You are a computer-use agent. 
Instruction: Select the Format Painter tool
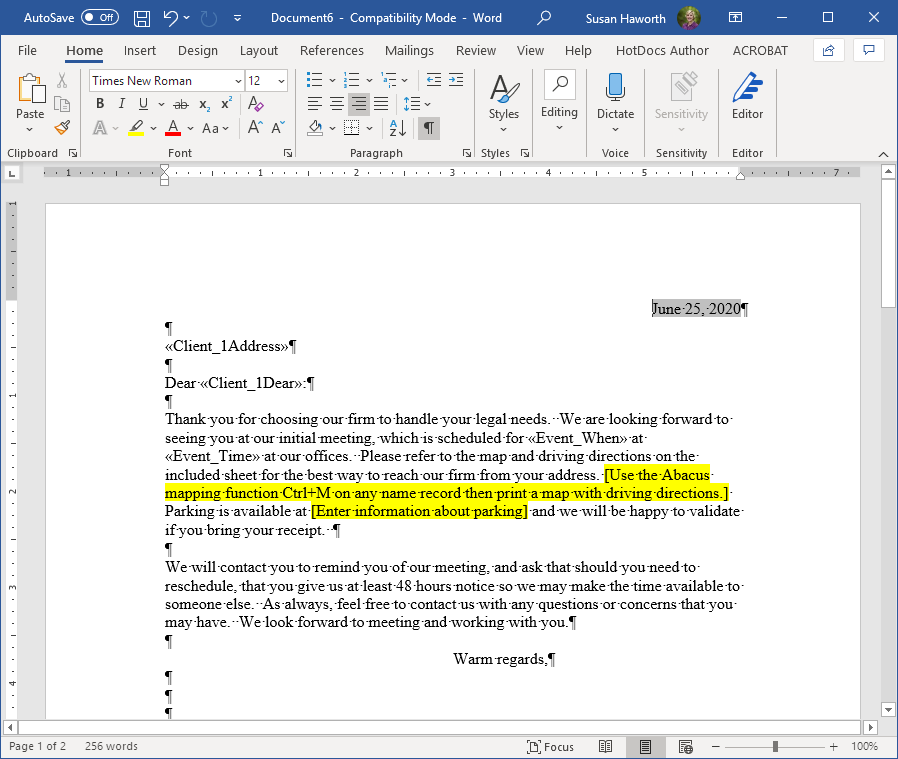point(60,128)
